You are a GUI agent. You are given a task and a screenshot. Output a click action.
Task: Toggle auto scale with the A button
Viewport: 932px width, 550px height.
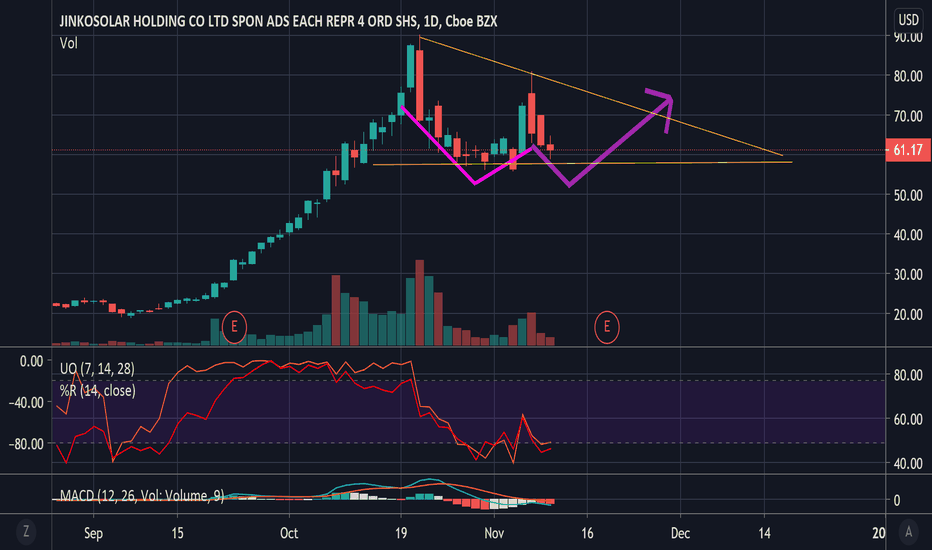(x=908, y=532)
